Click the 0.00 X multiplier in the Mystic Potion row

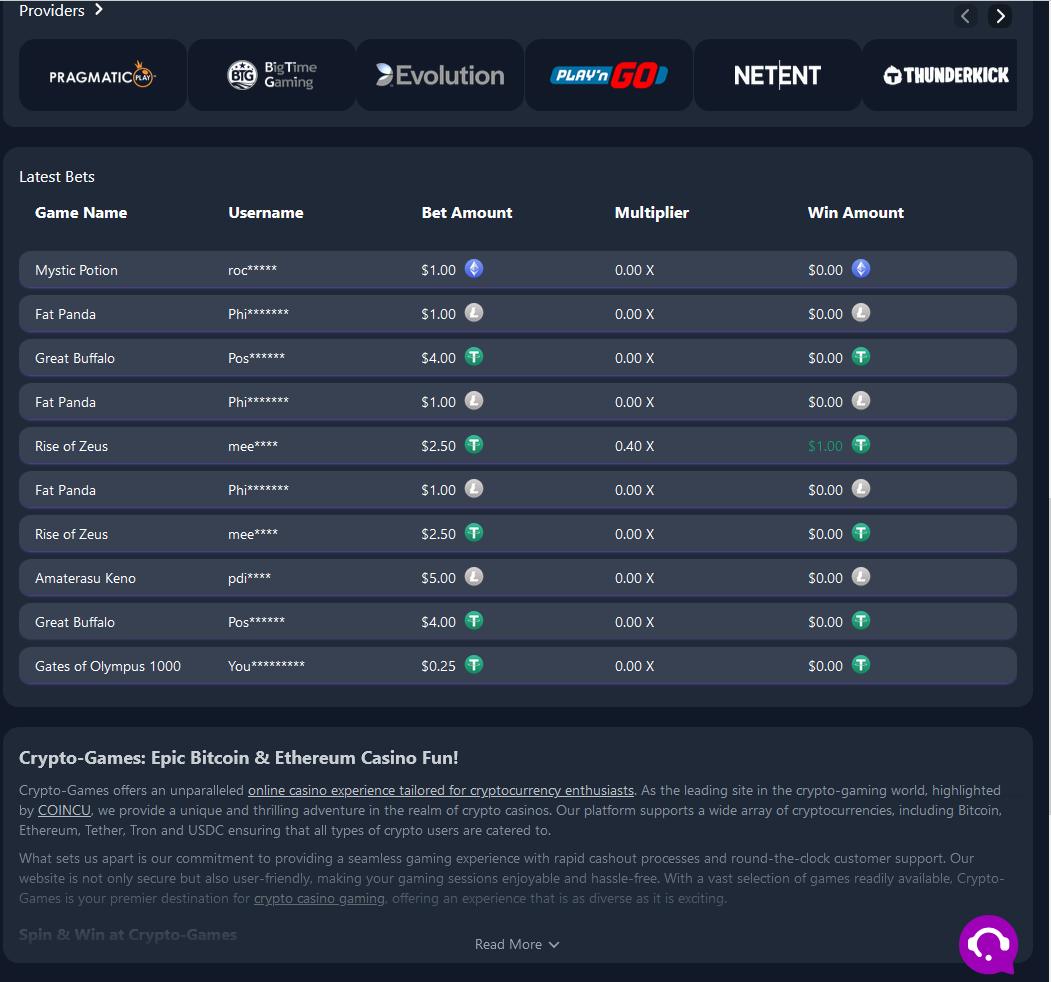635,270
